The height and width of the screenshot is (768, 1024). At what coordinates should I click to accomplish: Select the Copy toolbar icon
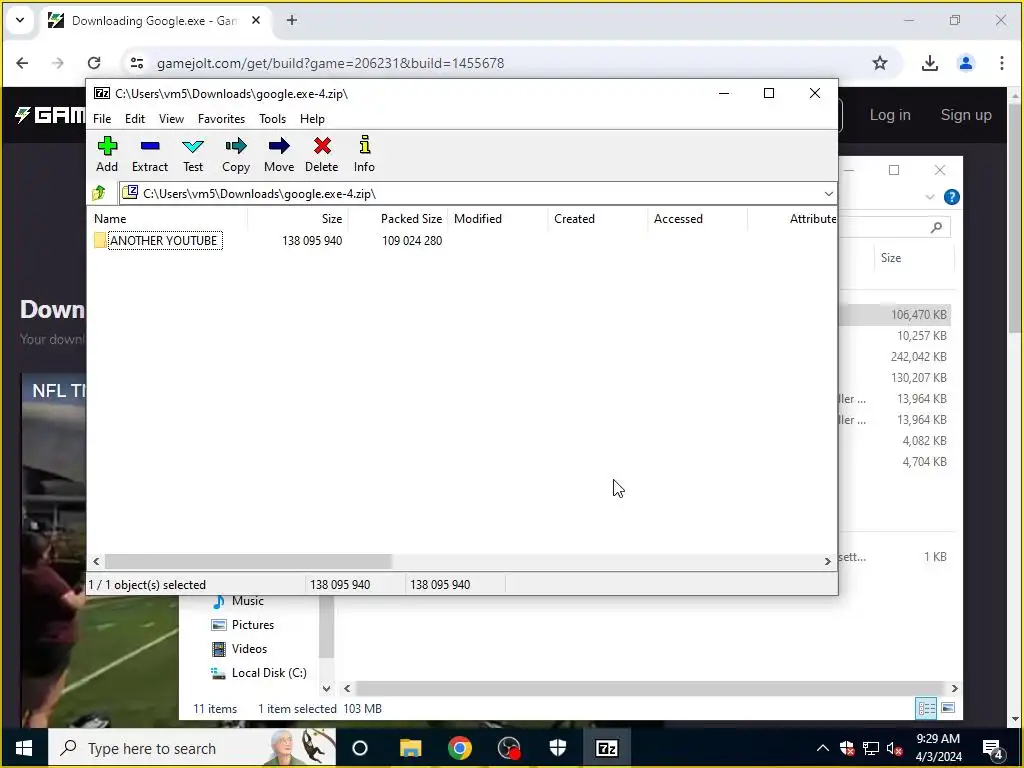(236, 154)
